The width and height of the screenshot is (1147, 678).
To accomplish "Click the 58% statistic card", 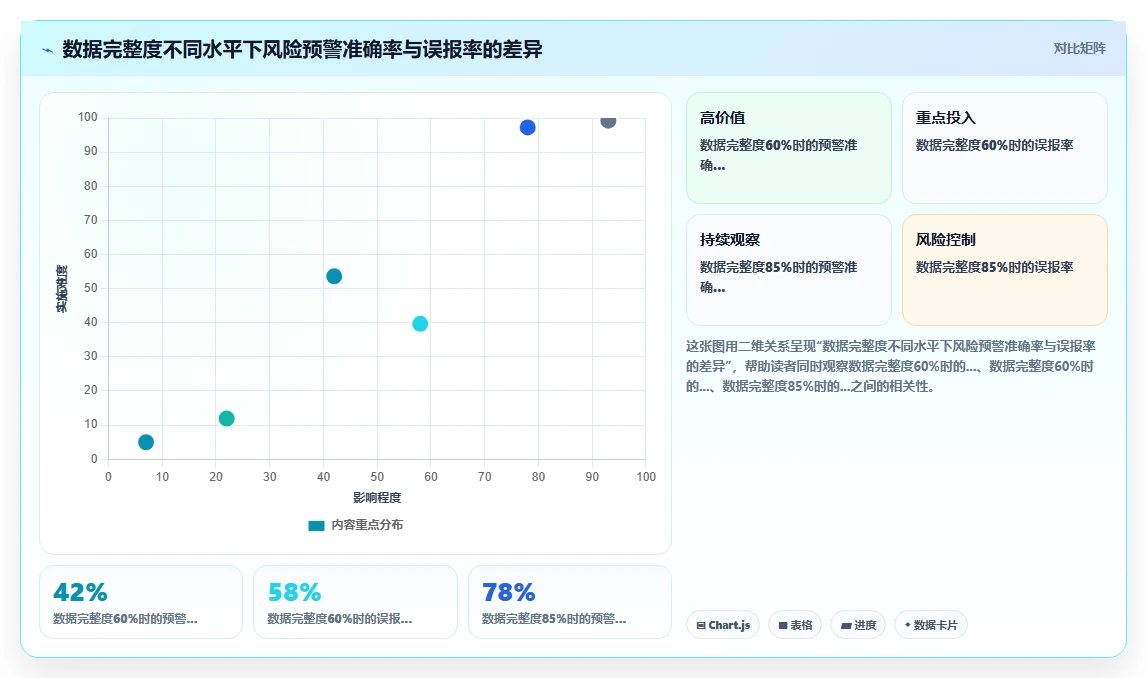I will coord(355,602).
